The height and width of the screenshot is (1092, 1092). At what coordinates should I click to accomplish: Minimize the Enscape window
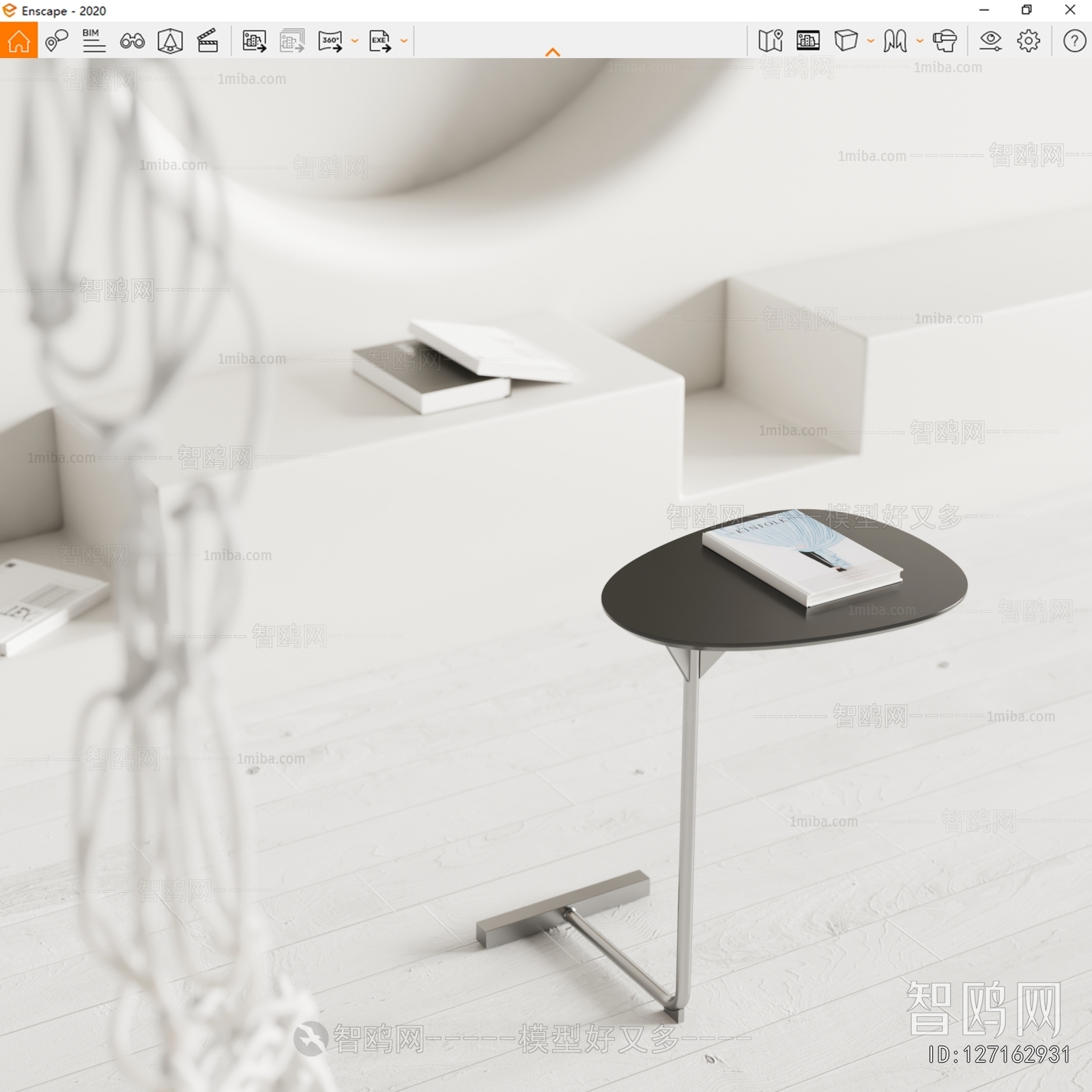[984, 10]
